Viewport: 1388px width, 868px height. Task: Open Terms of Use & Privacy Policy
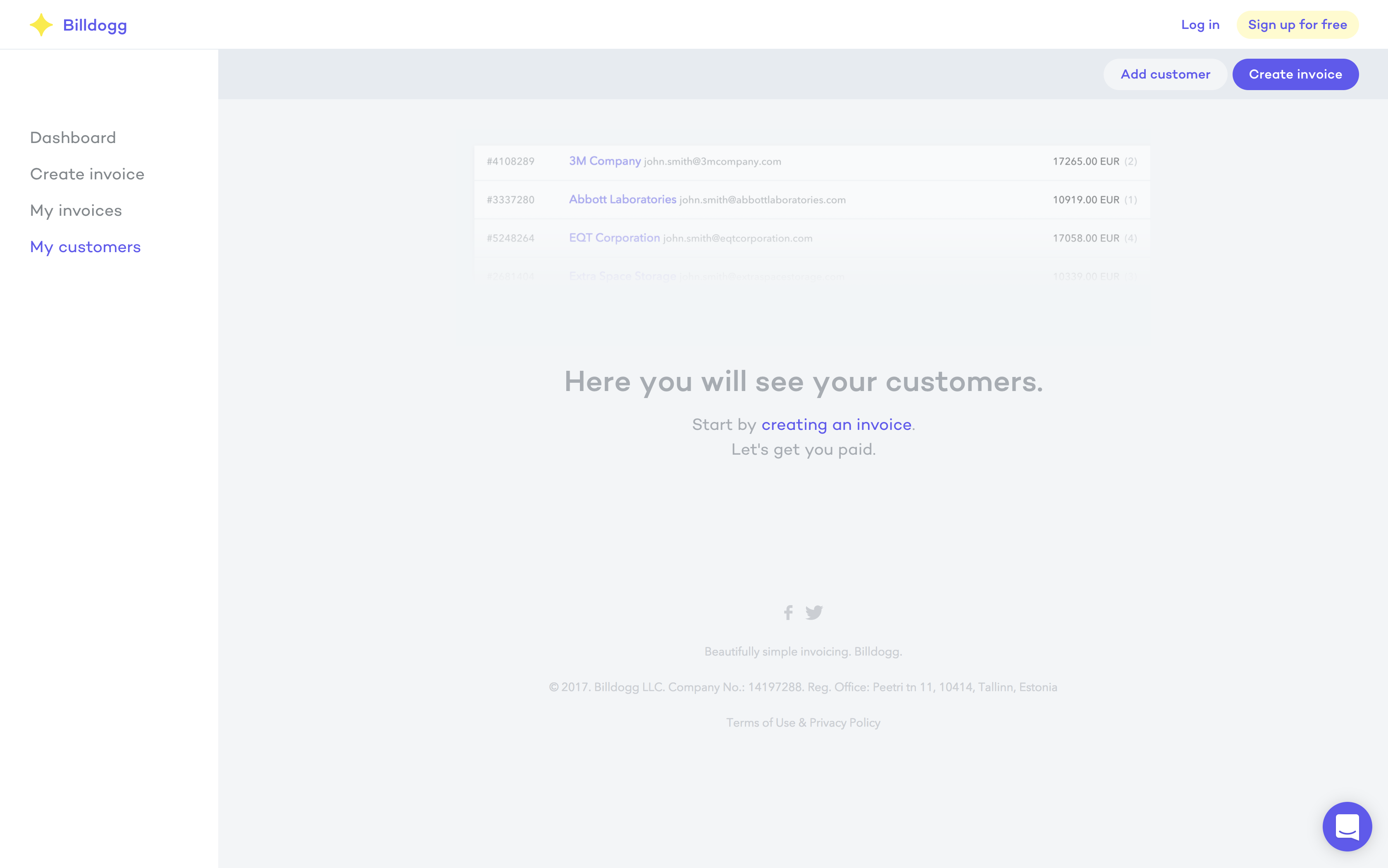pyautogui.click(x=803, y=723)
